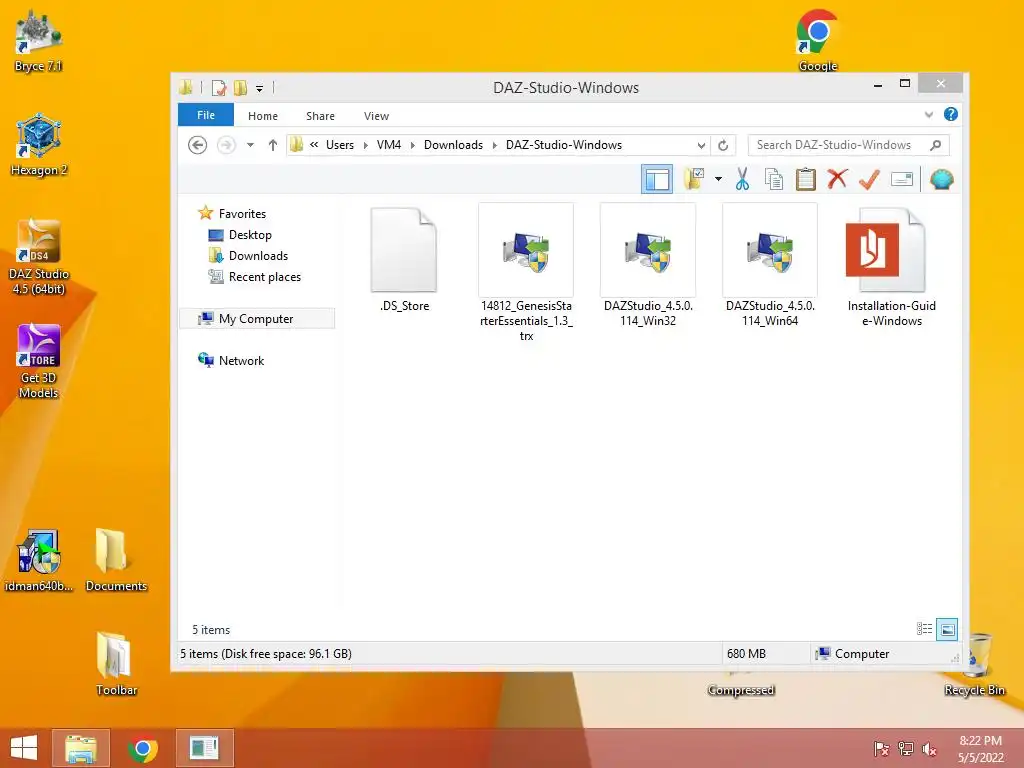Select the DAZStudio_4.5.0.114_Win32 installer
Image resolution: width=1024 pixels, height=768 pixels.
tap(648, 265)
